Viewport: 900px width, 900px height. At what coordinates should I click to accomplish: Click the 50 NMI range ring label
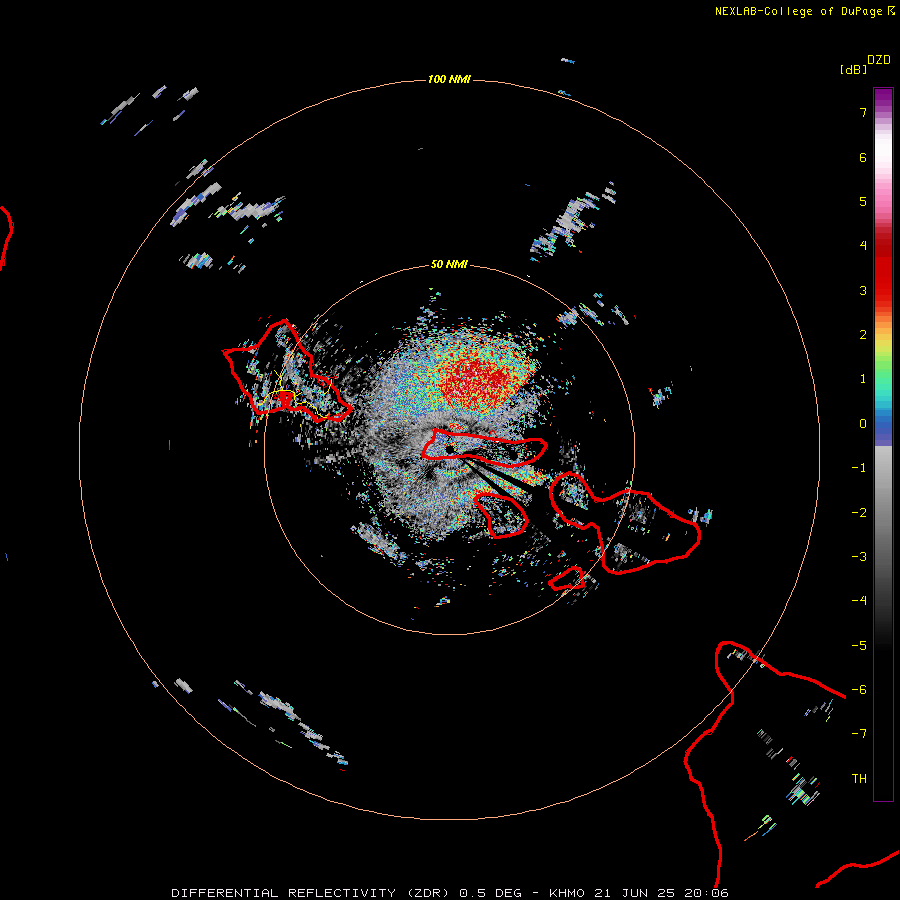[449, 265]
